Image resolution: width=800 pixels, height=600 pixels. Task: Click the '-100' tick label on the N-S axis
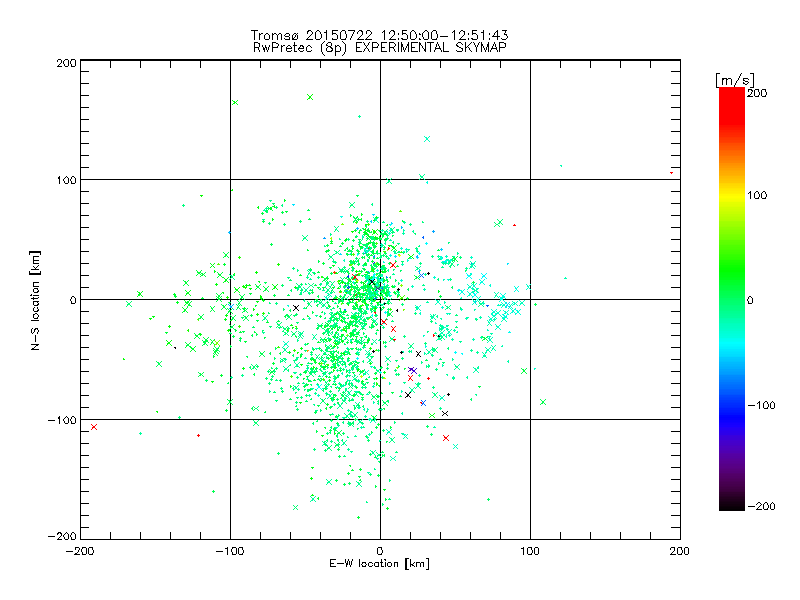pyautogui.click(x=62, y=420)
